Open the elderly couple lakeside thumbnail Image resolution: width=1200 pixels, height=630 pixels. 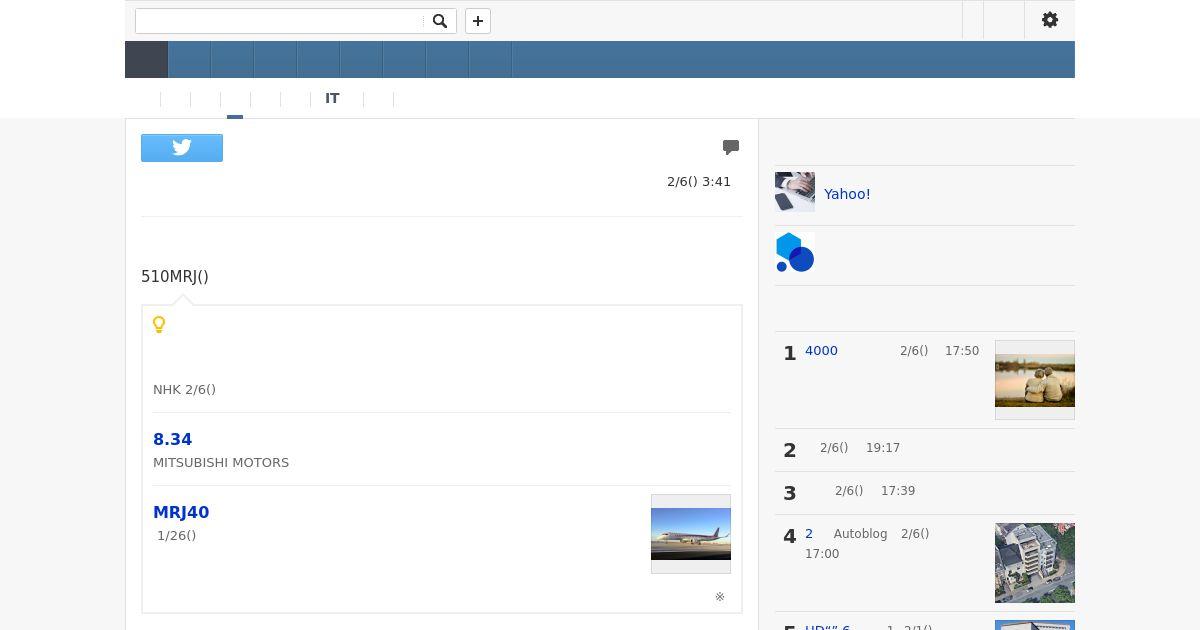tap(1035, 380)
